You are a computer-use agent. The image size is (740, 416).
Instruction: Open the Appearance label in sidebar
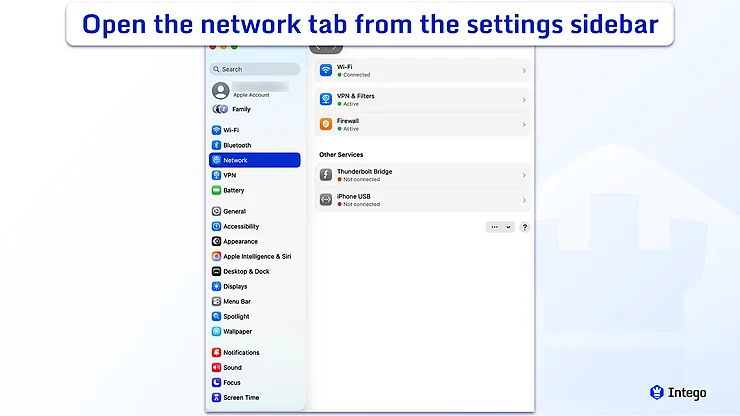point(240,241)
